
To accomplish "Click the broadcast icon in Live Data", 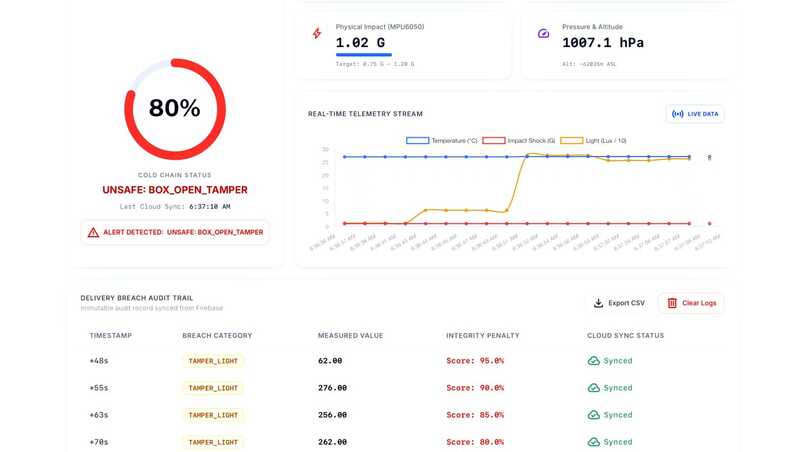I will pos(677,114).
